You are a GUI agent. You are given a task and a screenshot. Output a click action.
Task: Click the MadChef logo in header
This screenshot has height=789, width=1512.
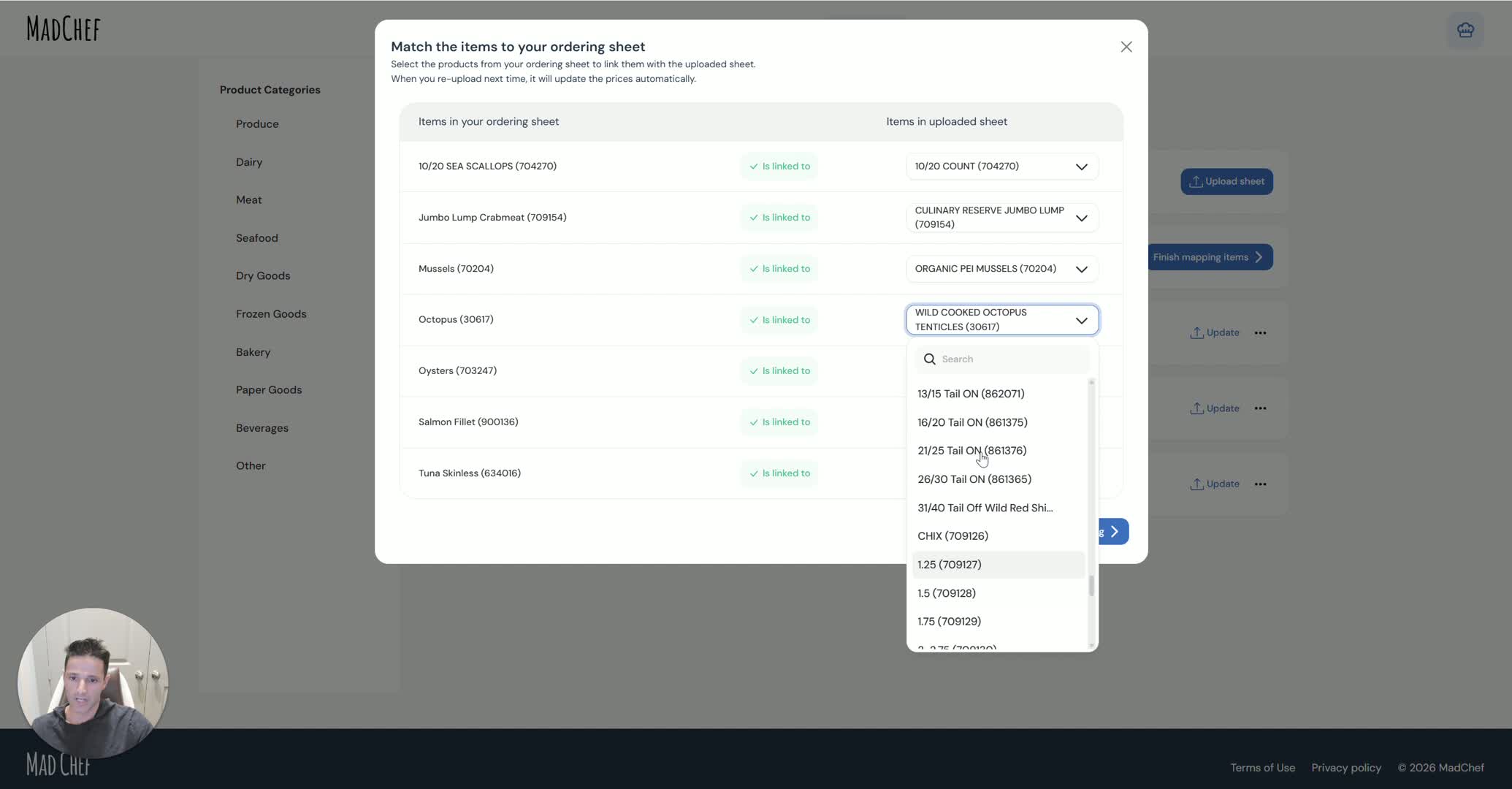click(64, 28)
